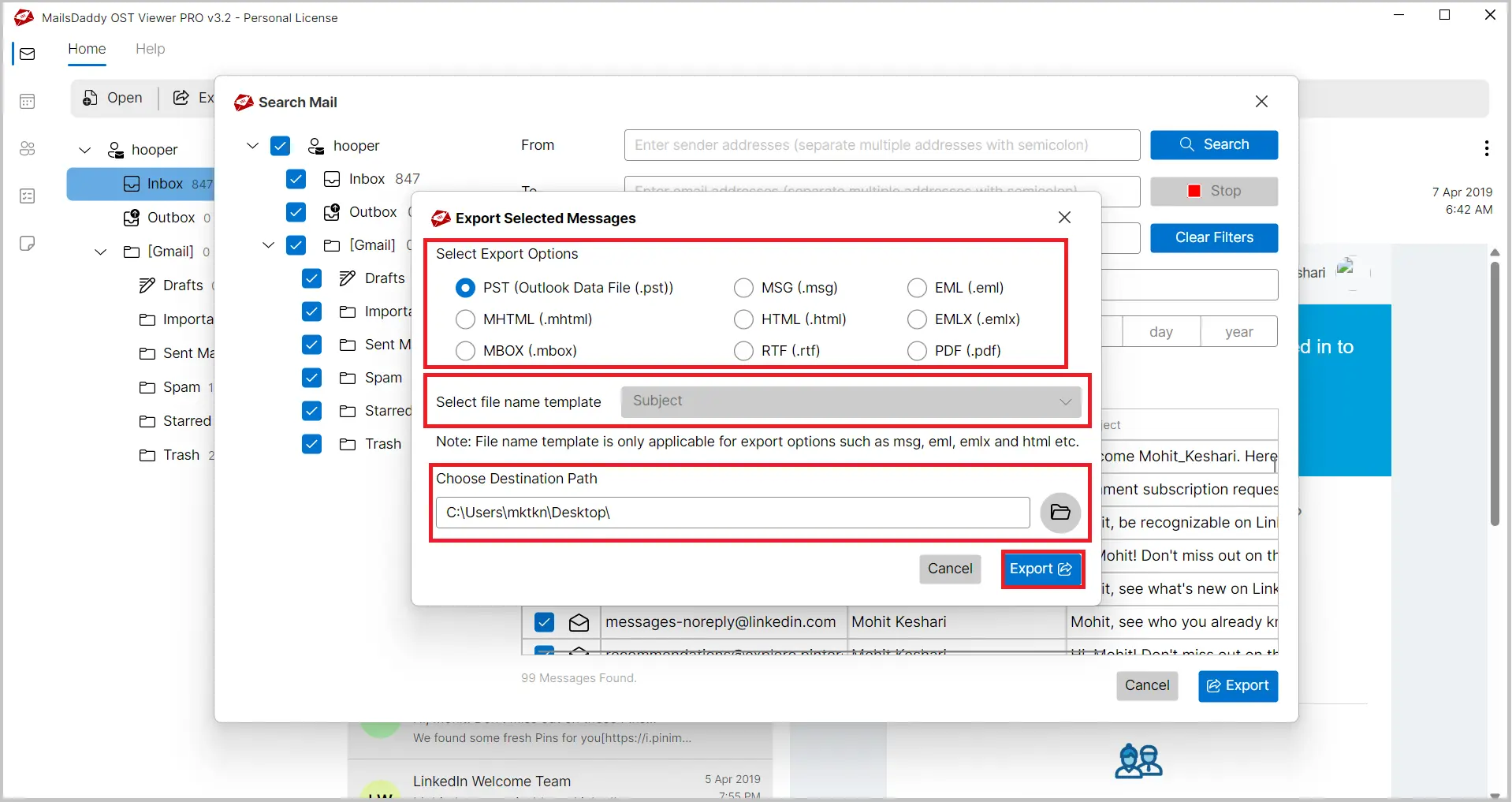Click Inbox tray icon in Search Mail tree
This screenshot has height=802, width=1512.
click(x=332, y=179)
